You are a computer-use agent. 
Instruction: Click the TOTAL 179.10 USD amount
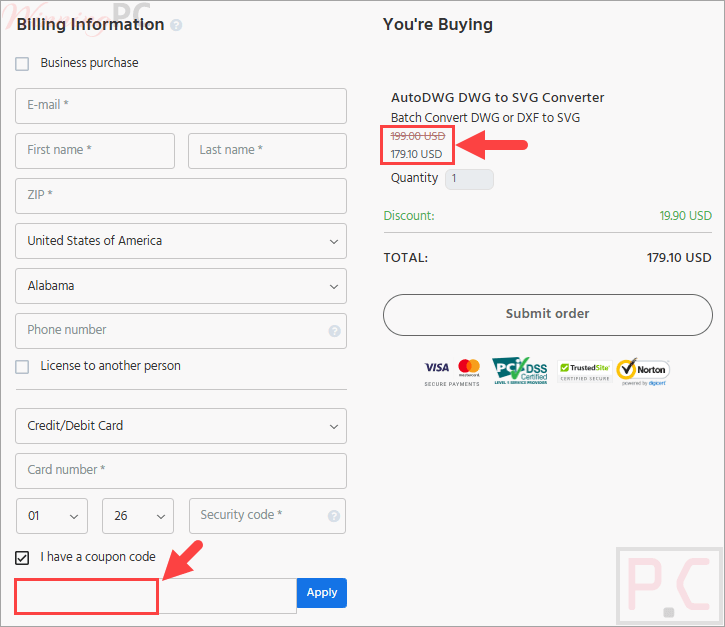[x=679, y=258]
